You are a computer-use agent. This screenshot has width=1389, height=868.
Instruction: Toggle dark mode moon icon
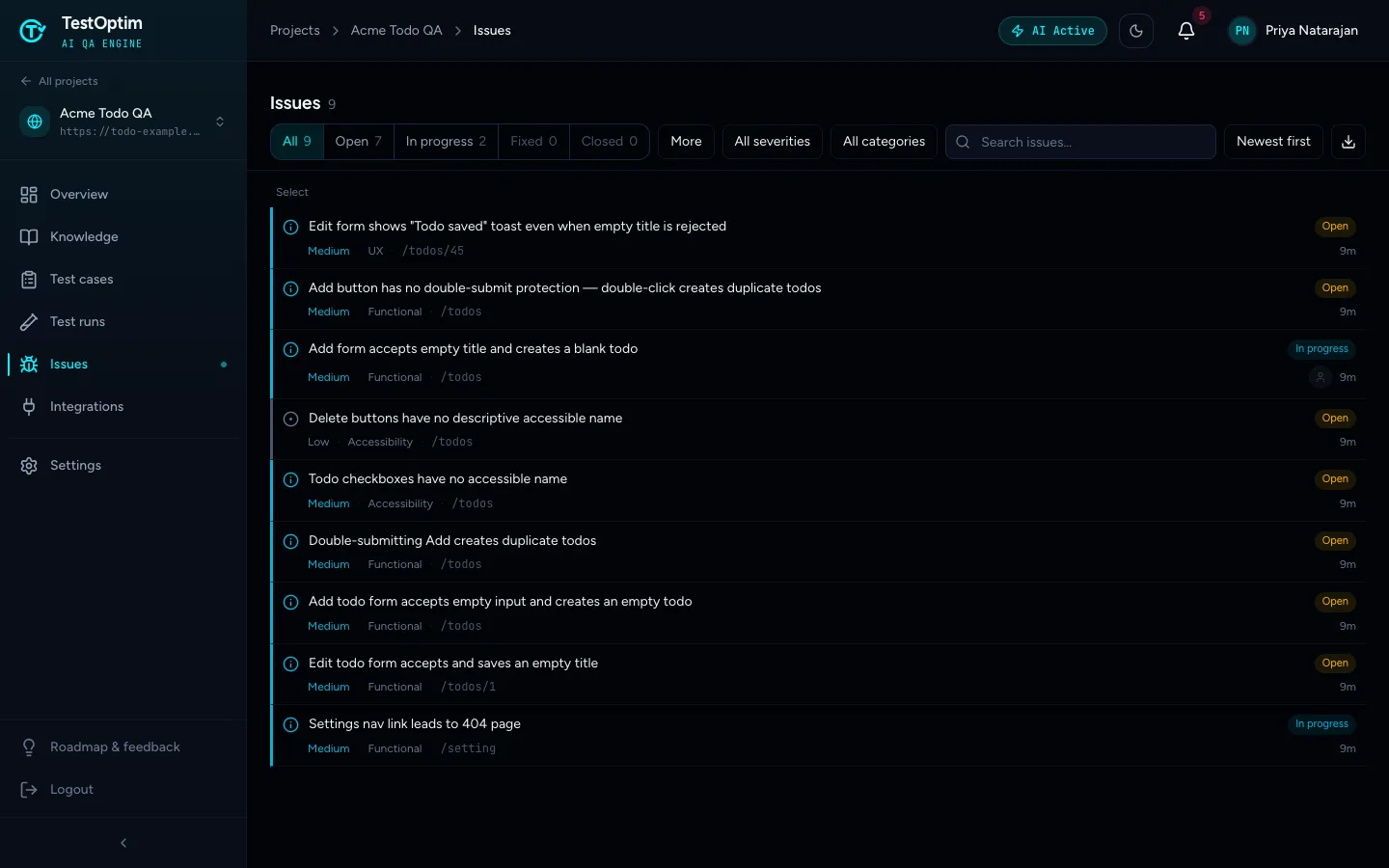[x=1136, y=31]
